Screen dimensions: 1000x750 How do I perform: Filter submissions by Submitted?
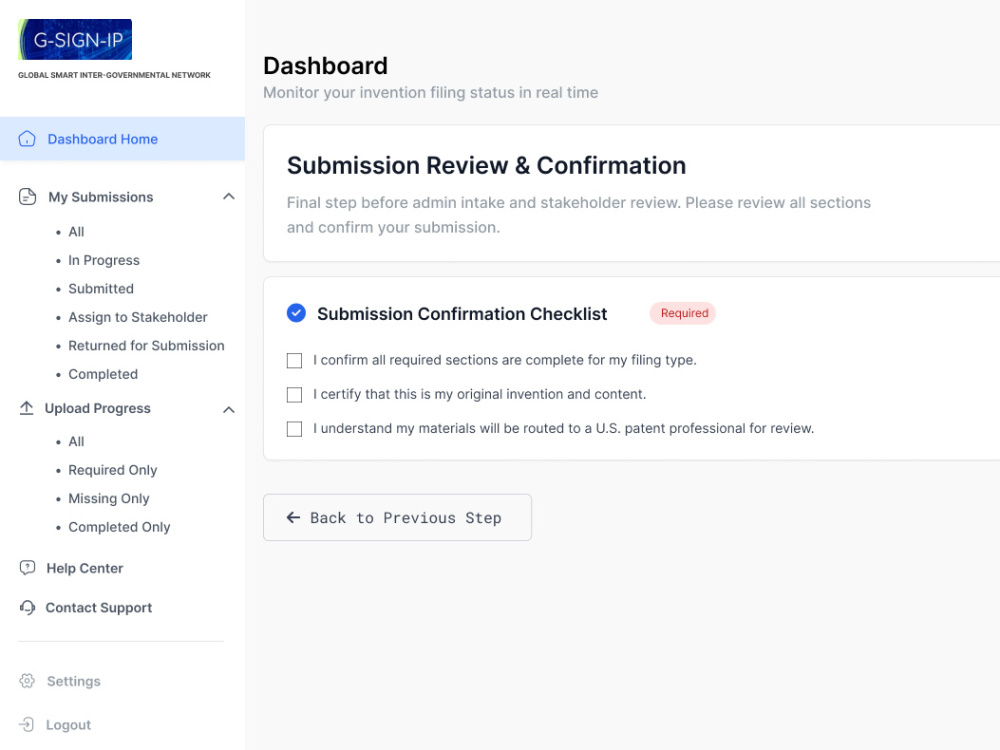[101, 288]
